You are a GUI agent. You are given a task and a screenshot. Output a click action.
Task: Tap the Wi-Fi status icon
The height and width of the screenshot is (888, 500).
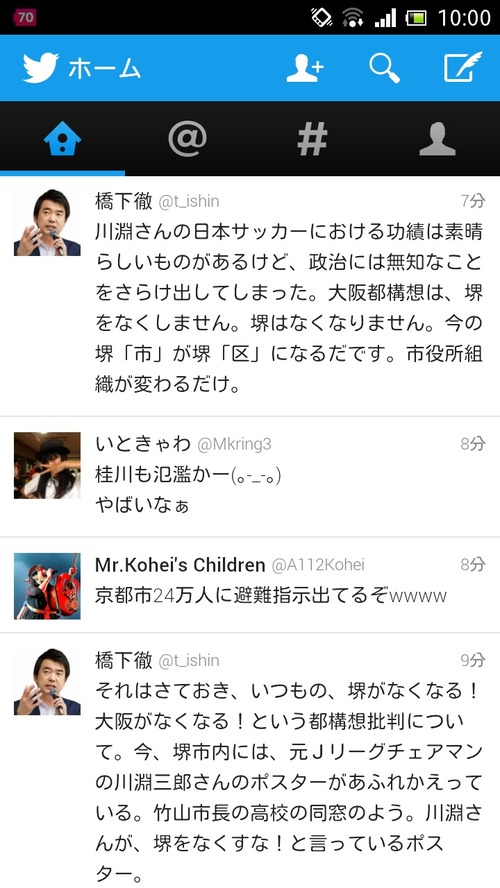coord(352,18)
